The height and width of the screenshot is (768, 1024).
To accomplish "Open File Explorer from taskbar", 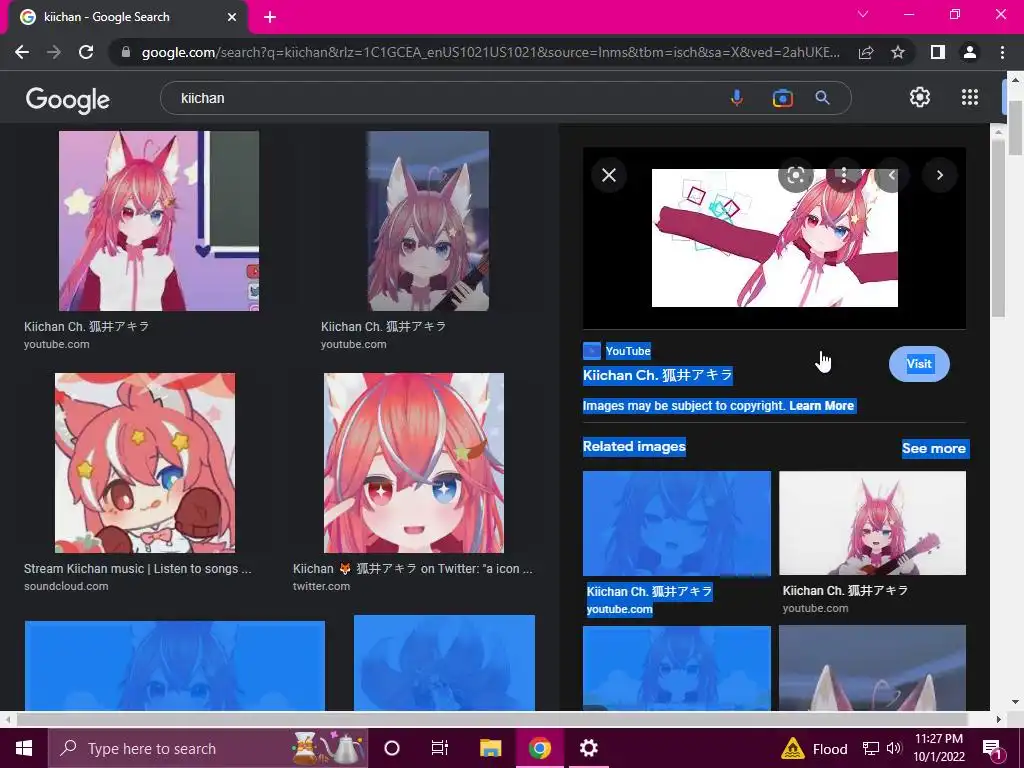I will point(490,748).
